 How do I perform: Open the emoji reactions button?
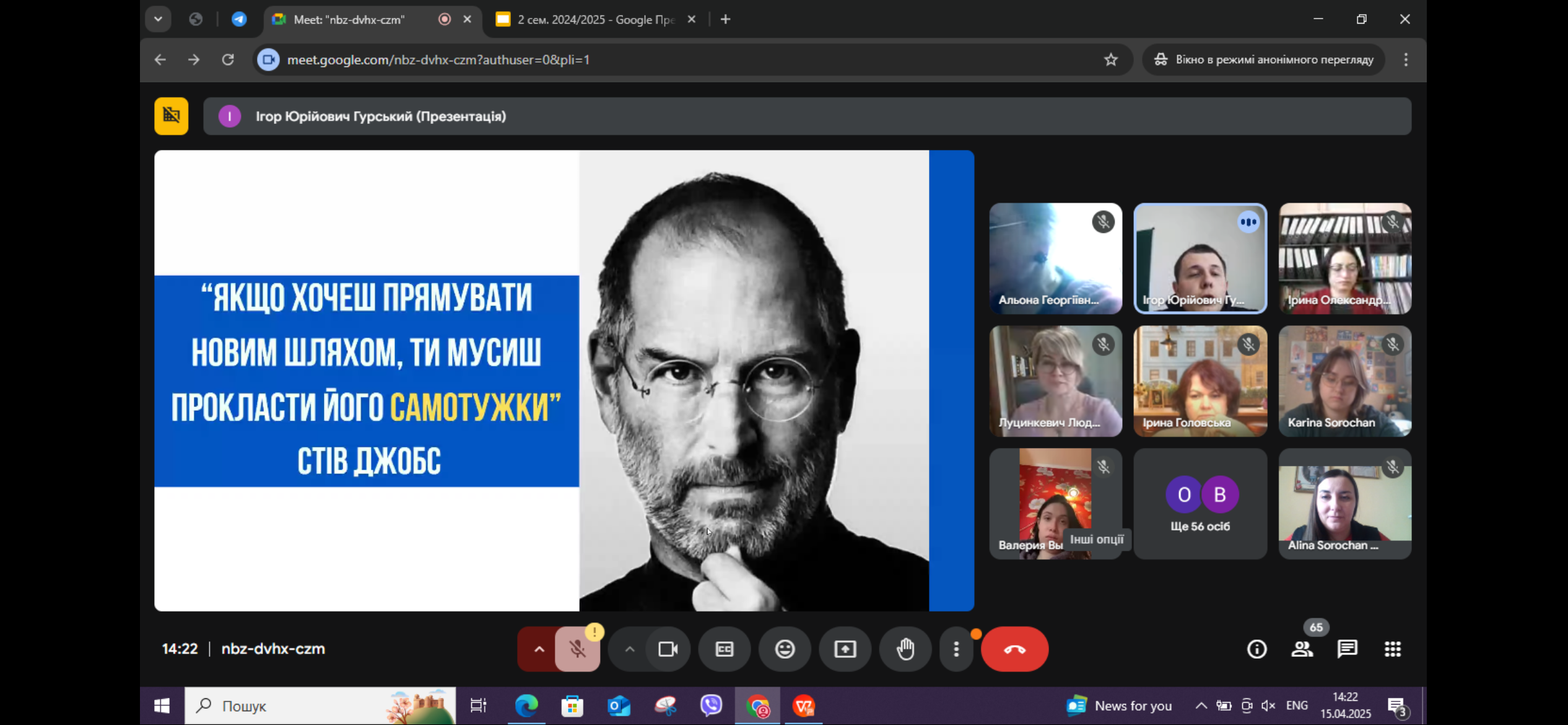tap(785, 649)
